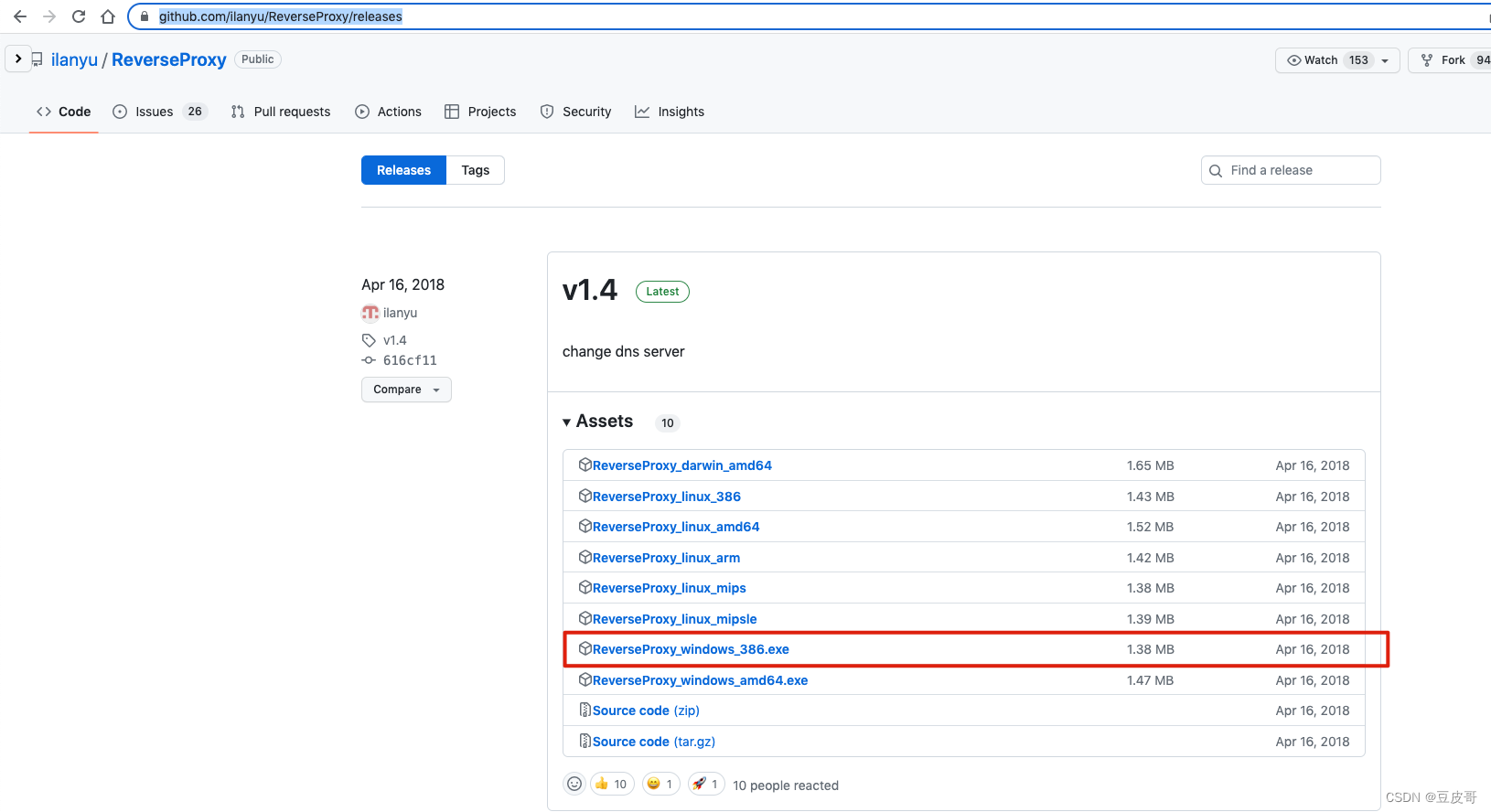The image size is (1491, 812).
Task: Click the Public visibility label
Action: coord(258,59)
